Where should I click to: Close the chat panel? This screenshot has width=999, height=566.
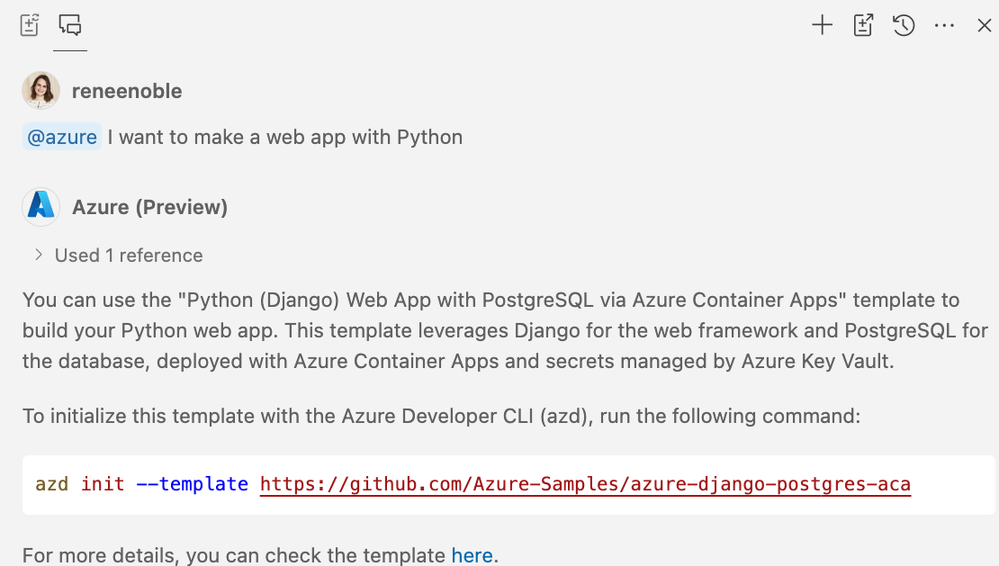point(984,26)
